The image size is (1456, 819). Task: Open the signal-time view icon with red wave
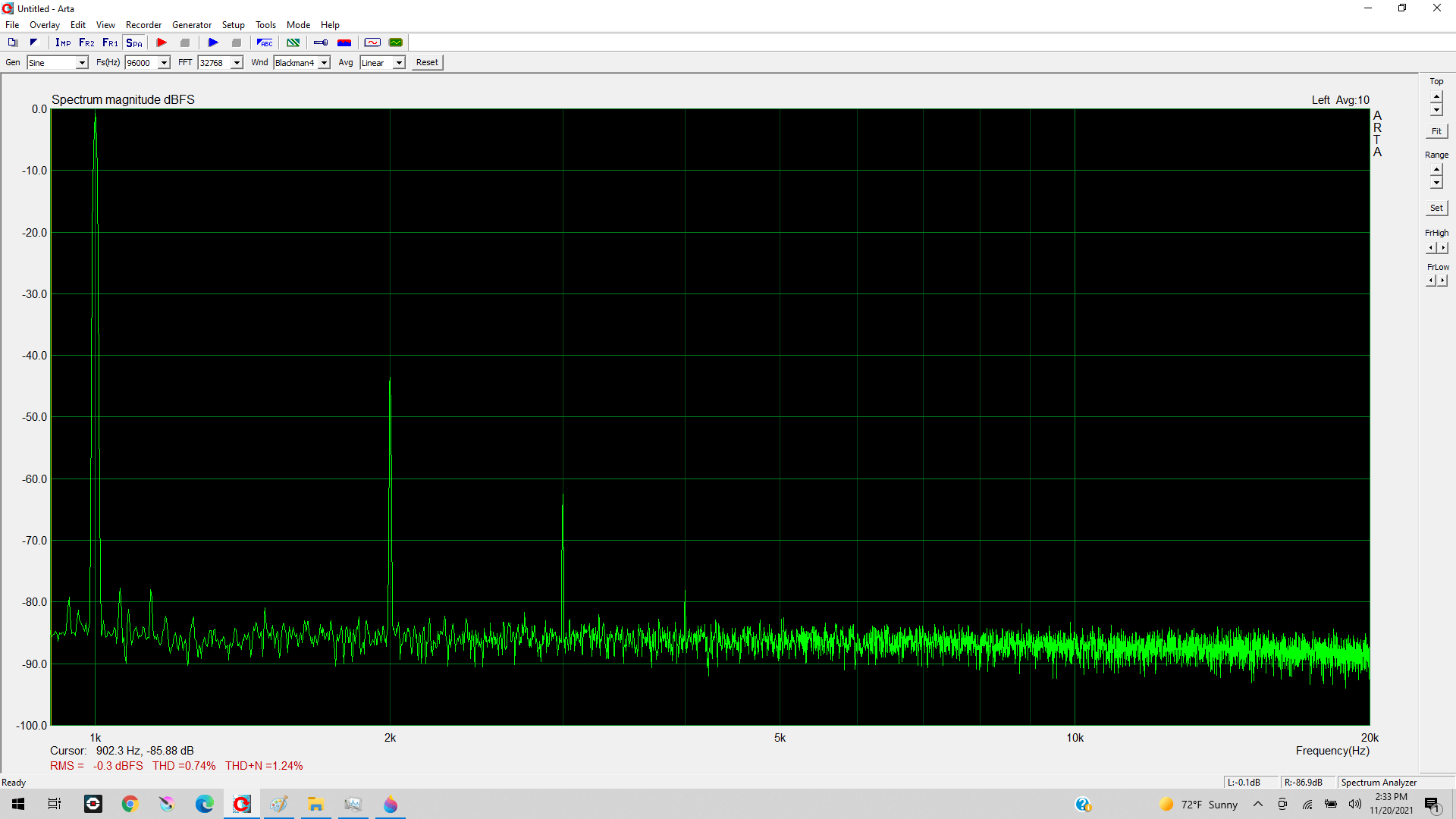click(372, 42)
